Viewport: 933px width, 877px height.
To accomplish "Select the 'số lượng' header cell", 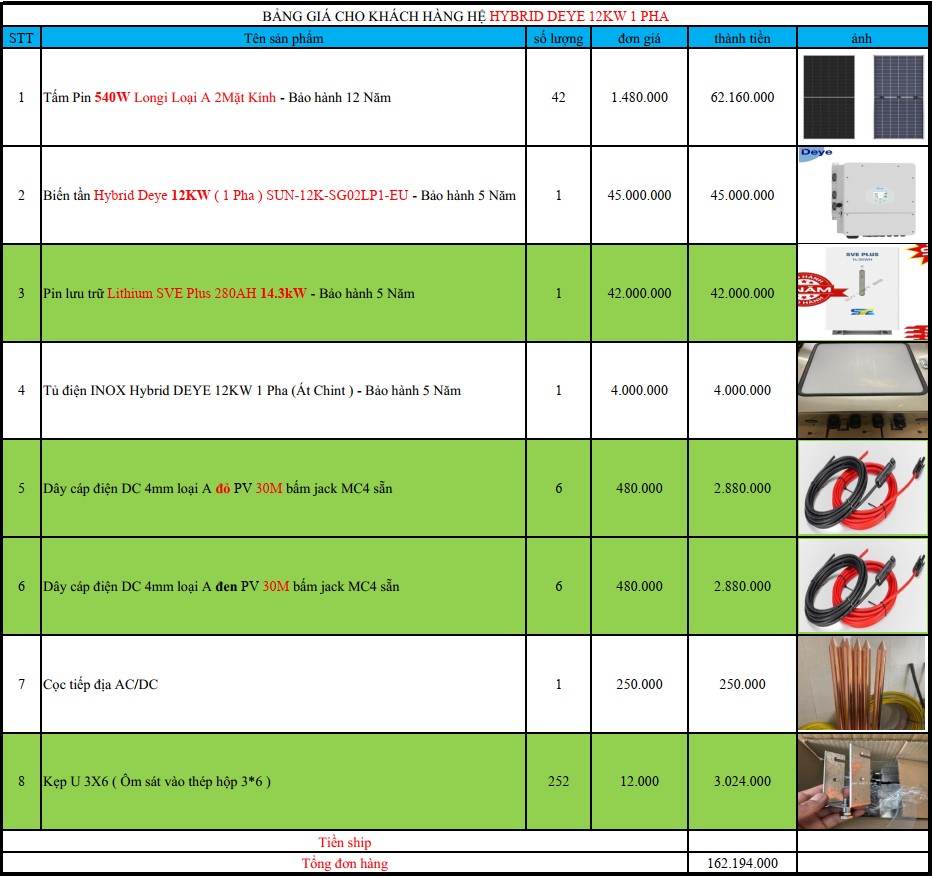I will point(558,38).
